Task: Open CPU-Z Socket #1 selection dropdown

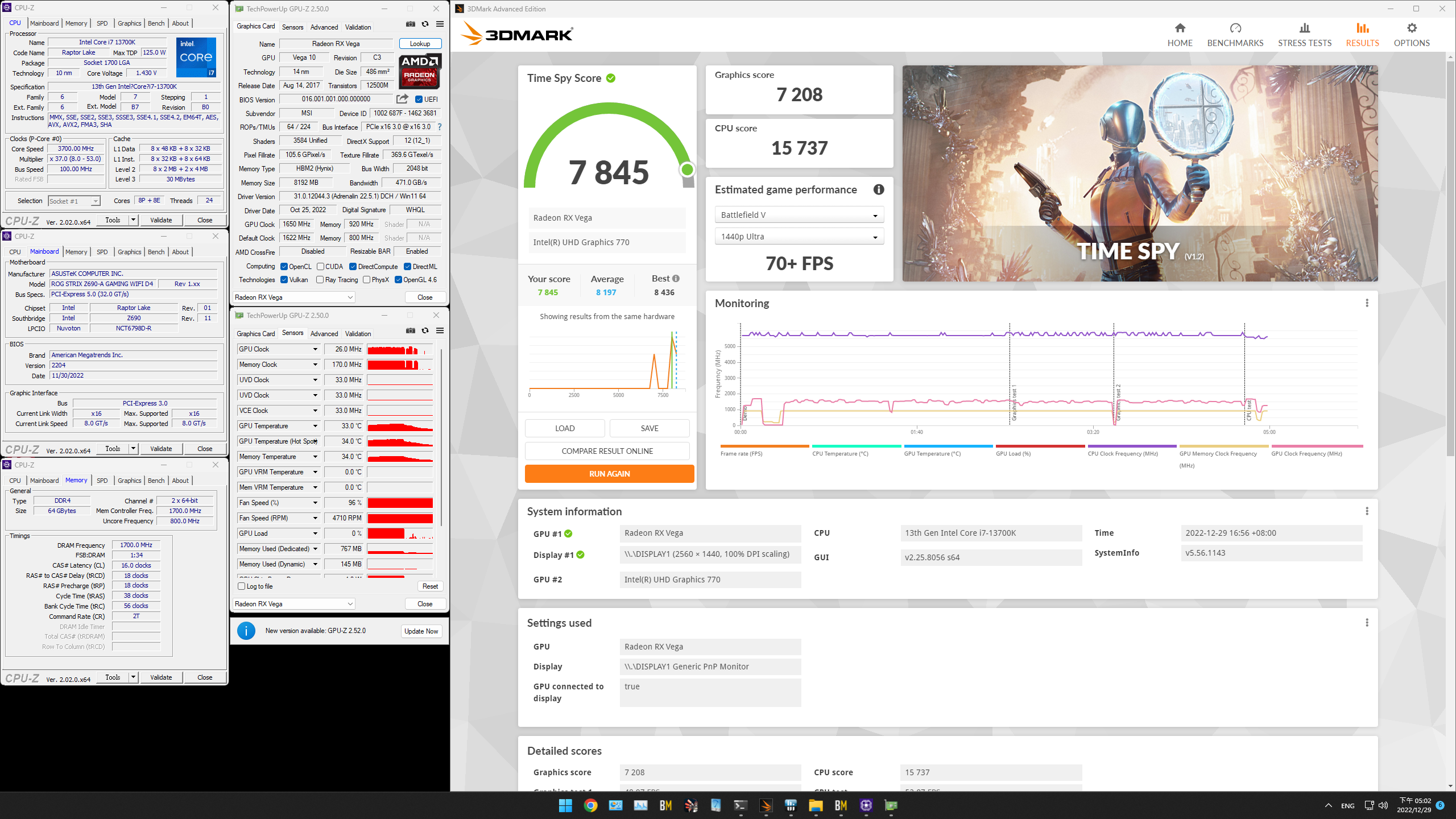Action: pos(74,201)
